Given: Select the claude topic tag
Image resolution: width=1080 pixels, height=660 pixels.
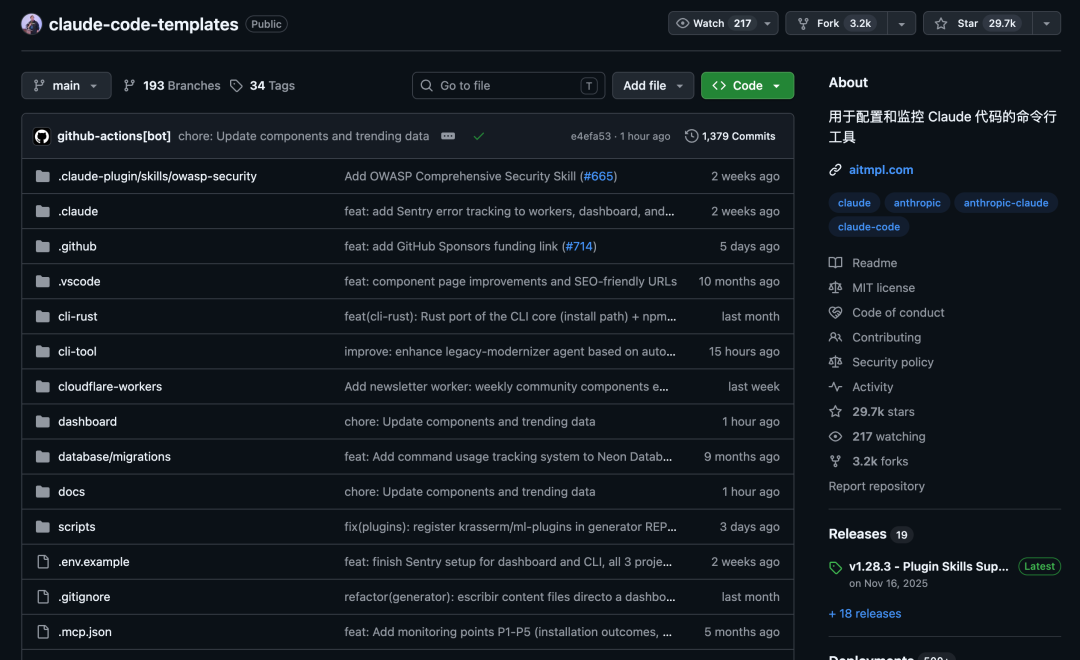Looking at the screenshot, I should (854, 203).
